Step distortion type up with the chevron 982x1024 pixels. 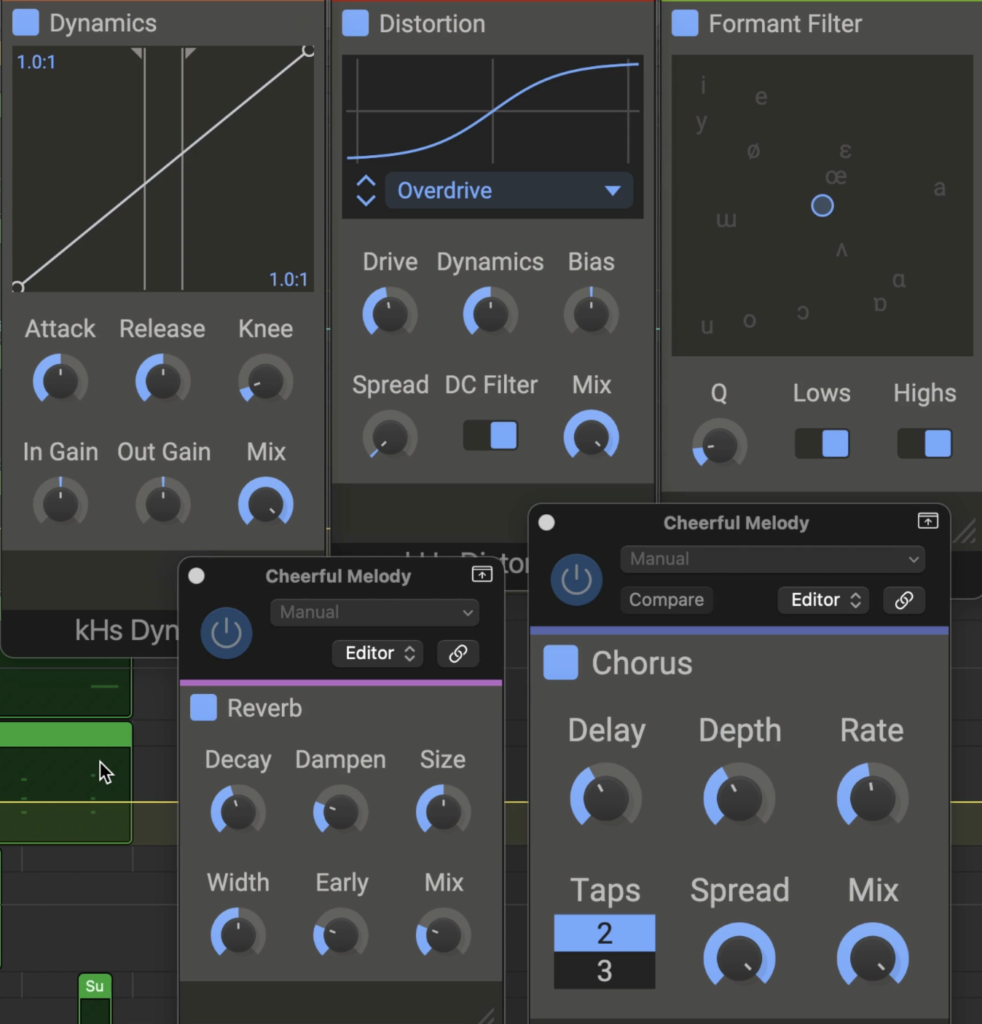[366, 181]
